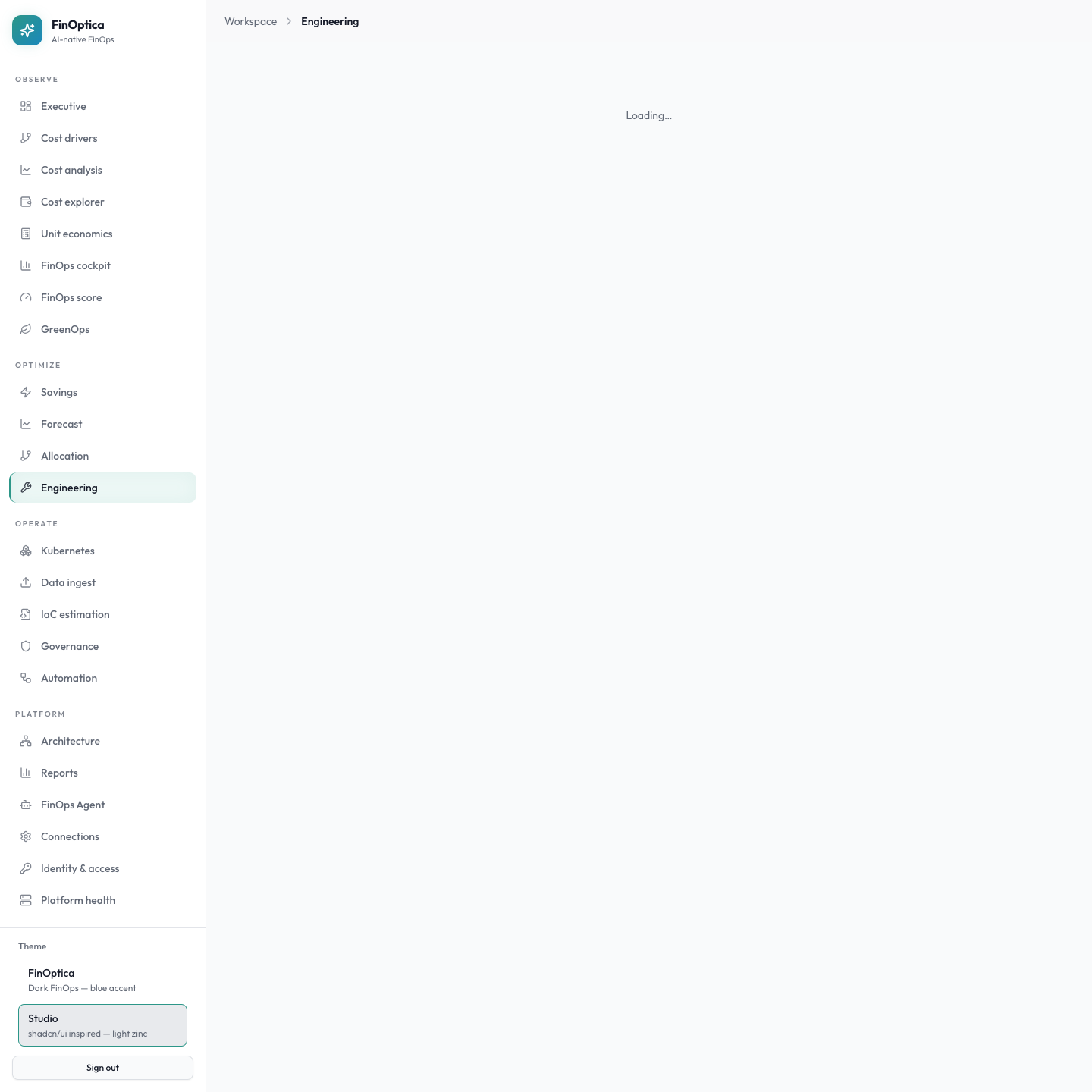Open the Executive page
The height and width of the screenshot is (1092, 1092).
(x=102, y=106)
